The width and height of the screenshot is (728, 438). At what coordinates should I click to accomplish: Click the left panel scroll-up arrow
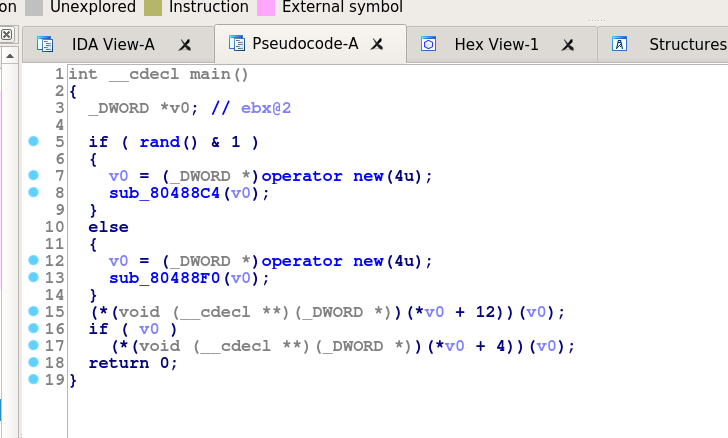pyautogui.click(x=10, y=56)
